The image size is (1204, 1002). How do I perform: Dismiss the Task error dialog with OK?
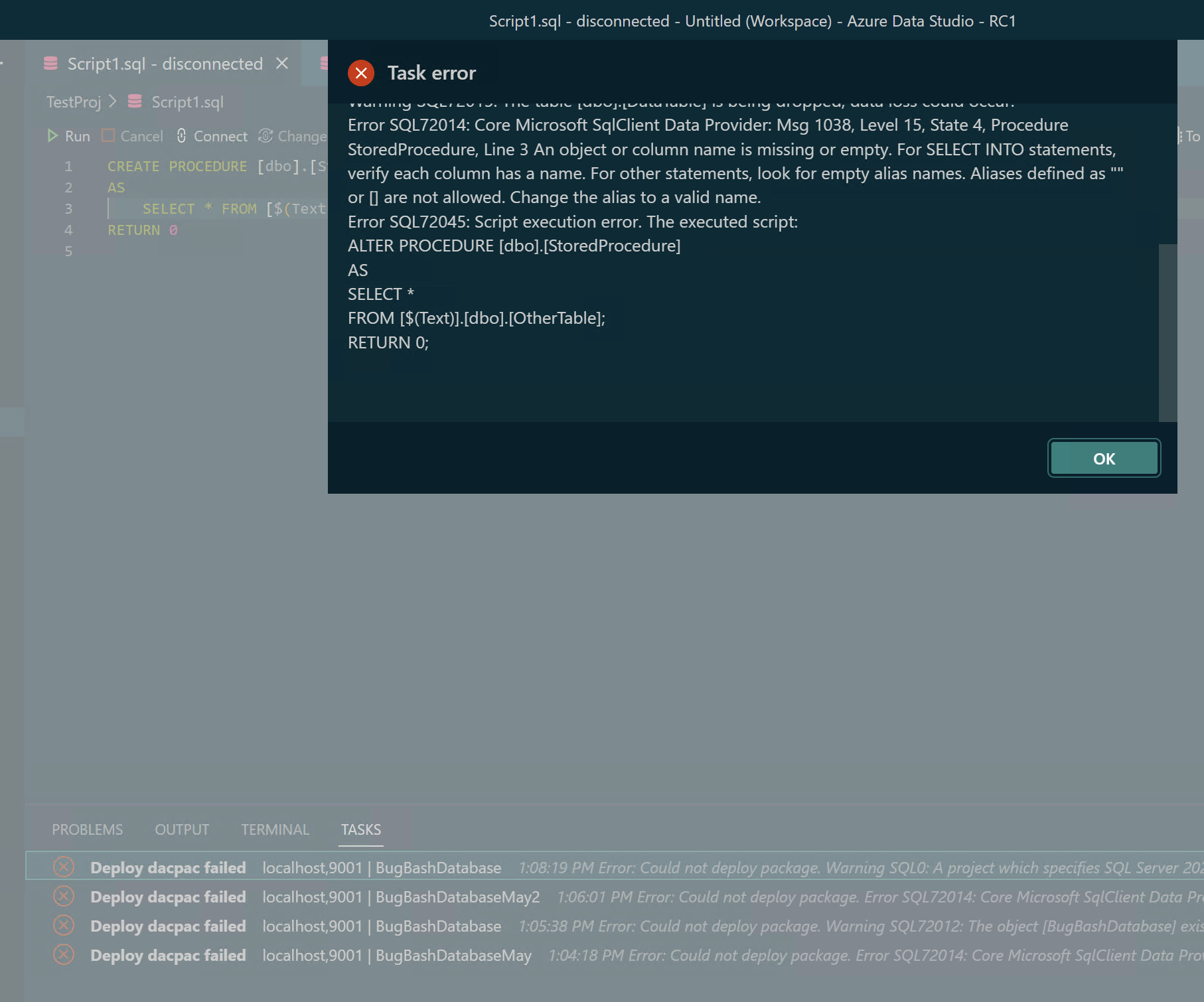click(x=1103, y=458)
